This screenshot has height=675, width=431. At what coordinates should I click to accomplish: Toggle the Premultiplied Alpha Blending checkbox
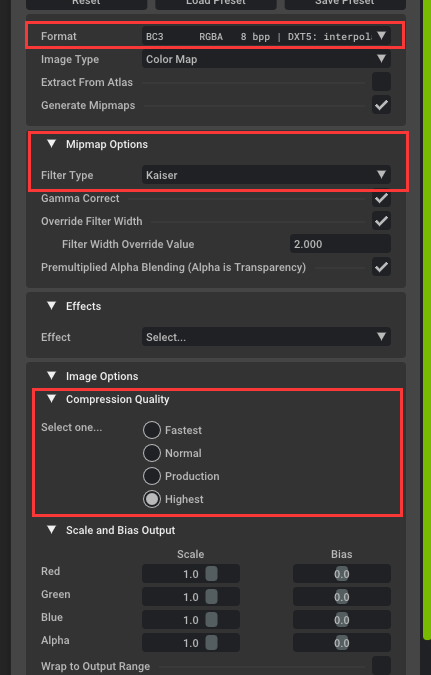[381, 267]
